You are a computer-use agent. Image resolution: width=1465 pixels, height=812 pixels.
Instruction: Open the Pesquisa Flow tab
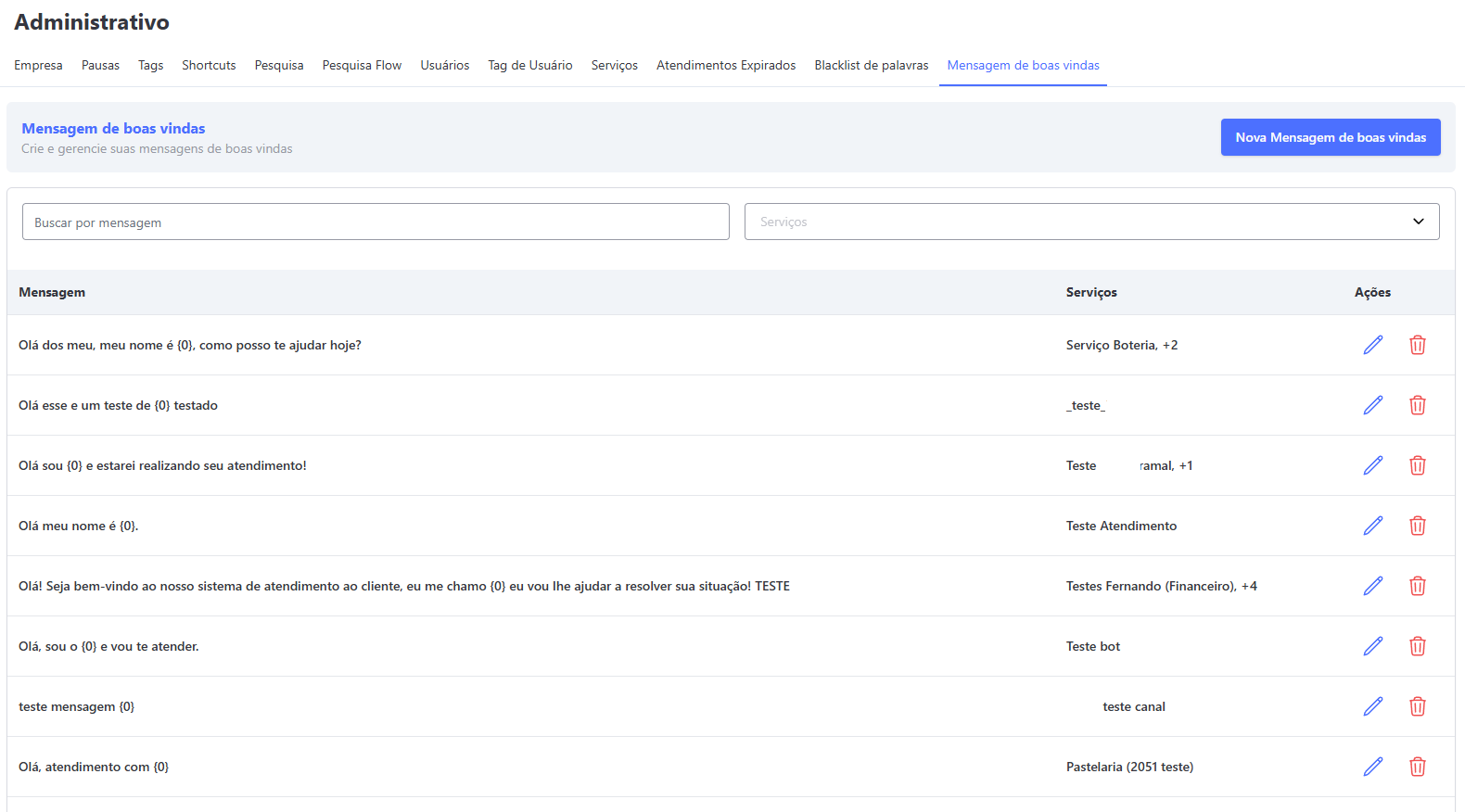point(362,65)
